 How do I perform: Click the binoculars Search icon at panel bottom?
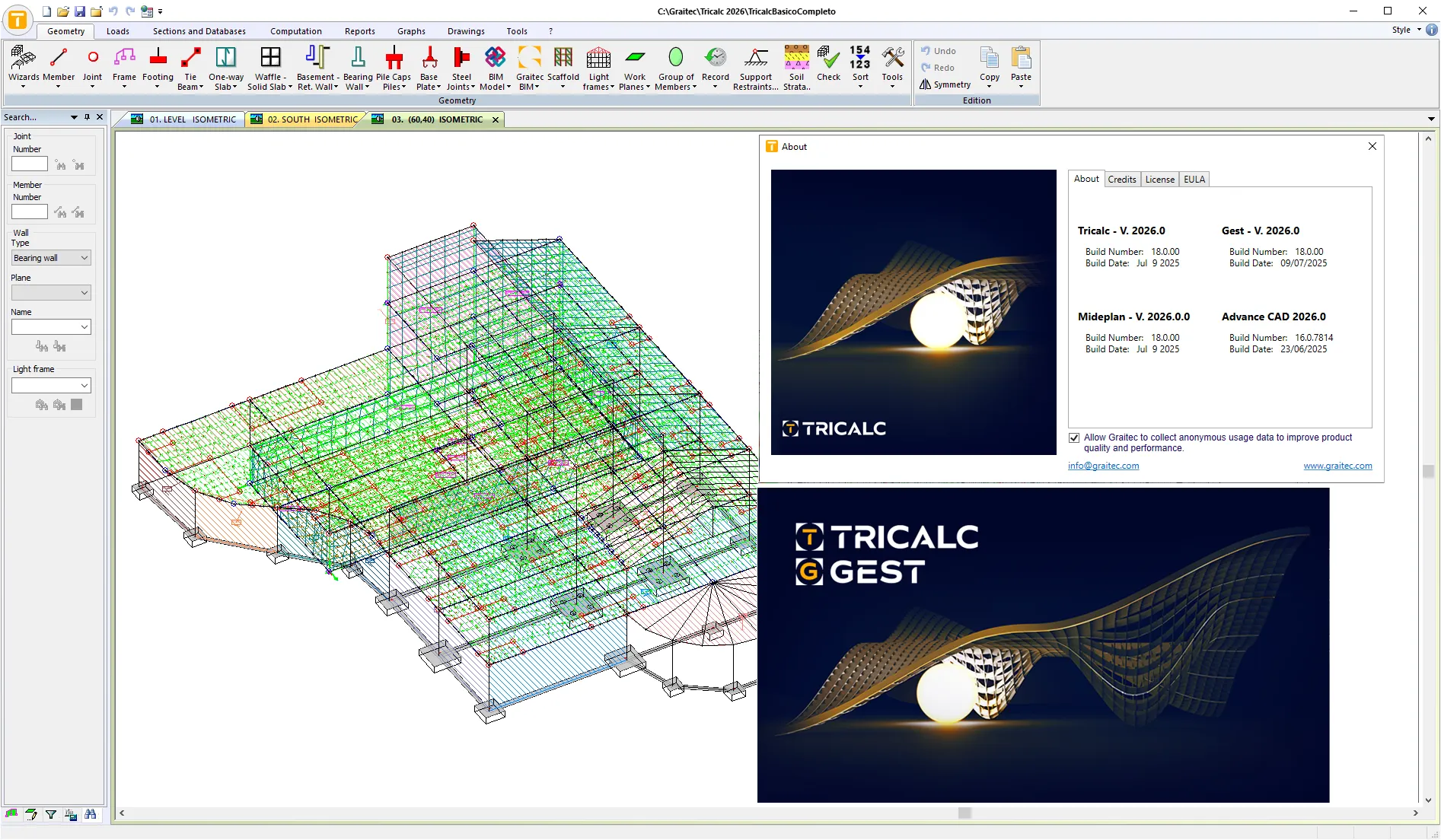pos(91,814)
